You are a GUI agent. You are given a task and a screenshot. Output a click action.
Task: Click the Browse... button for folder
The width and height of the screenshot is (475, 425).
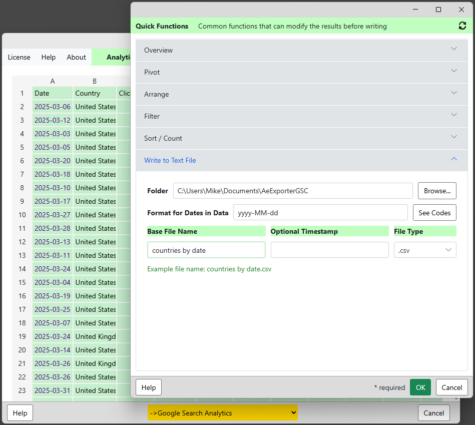click(437, 191)
